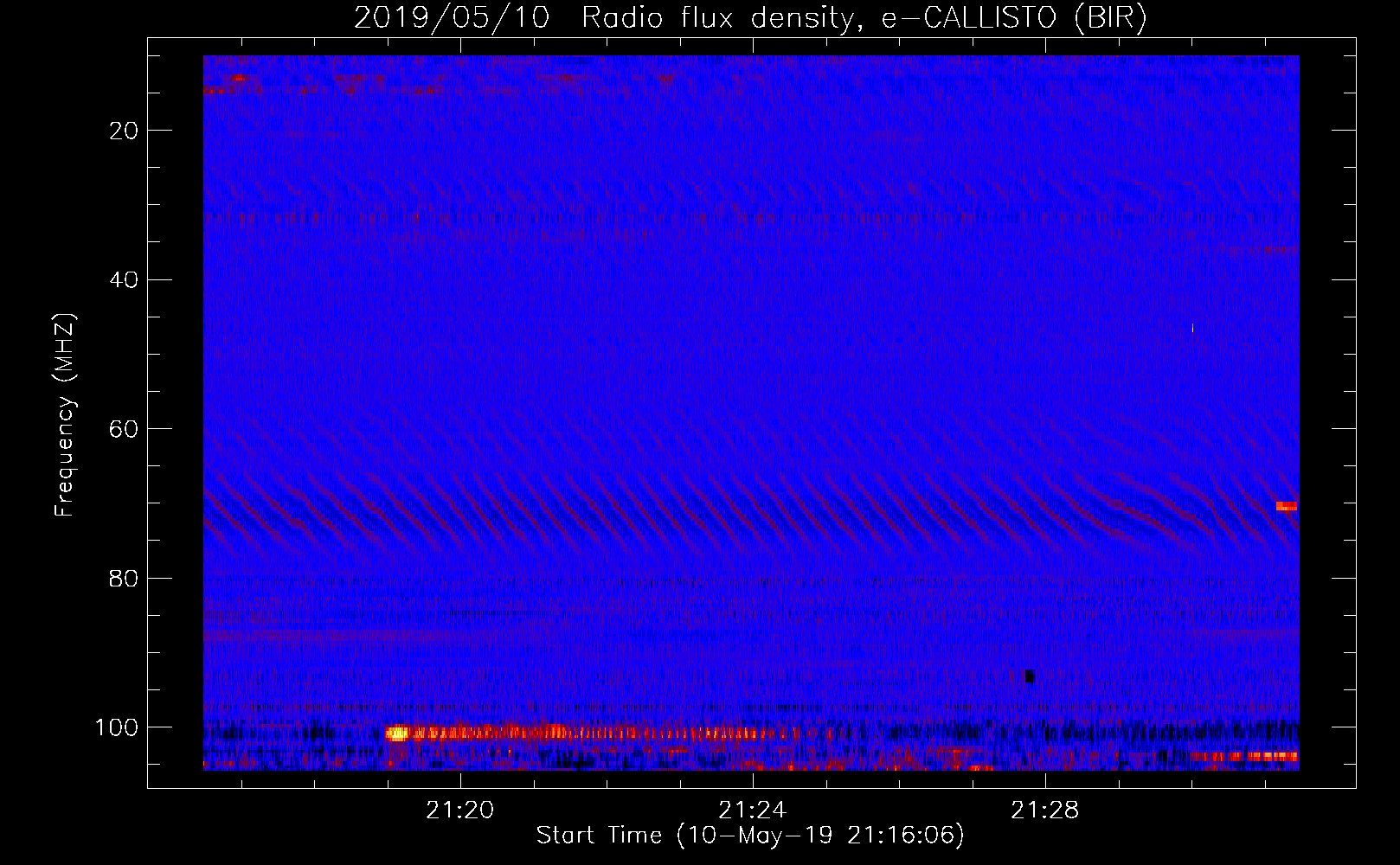Click the 21:20 time tick label
1400x865 pixels.
pyautogui.click(x=460, y=811)
